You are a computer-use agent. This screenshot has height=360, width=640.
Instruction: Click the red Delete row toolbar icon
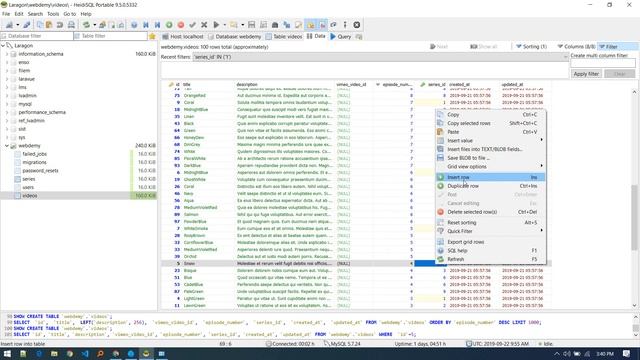(x=181, y=25)
